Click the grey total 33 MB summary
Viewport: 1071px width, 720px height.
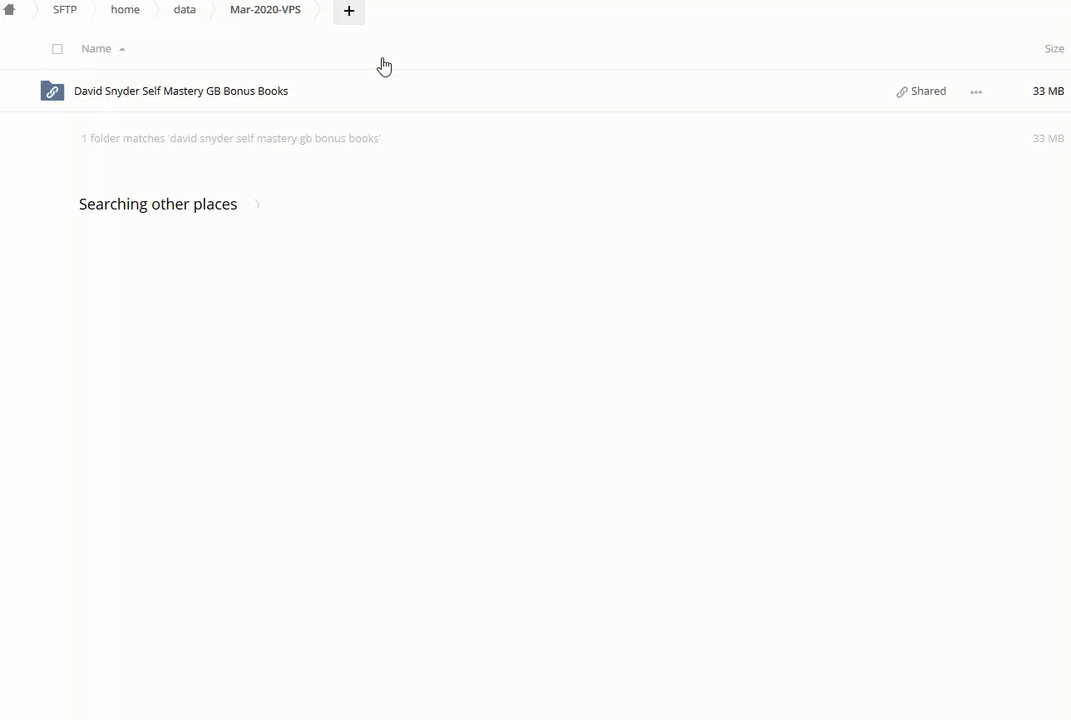tap(1047, 139)
